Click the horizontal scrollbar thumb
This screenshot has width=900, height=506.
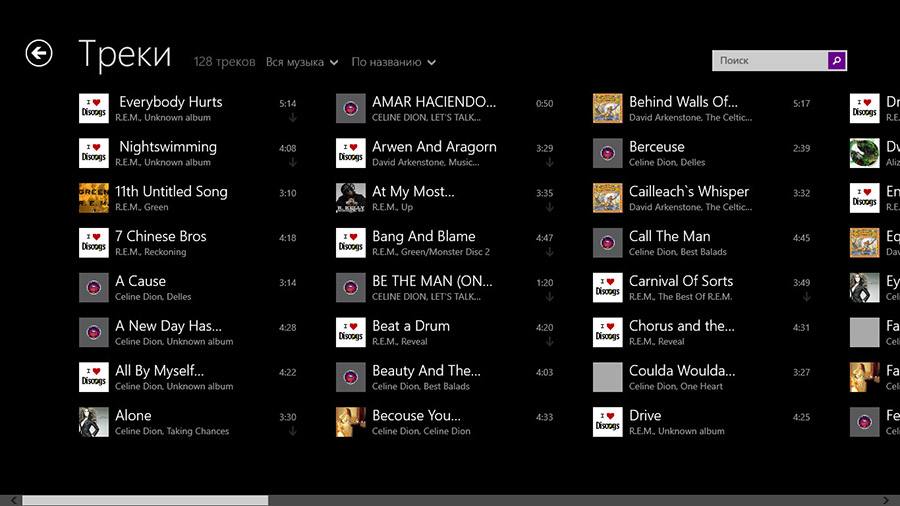[x=145, y=501]
